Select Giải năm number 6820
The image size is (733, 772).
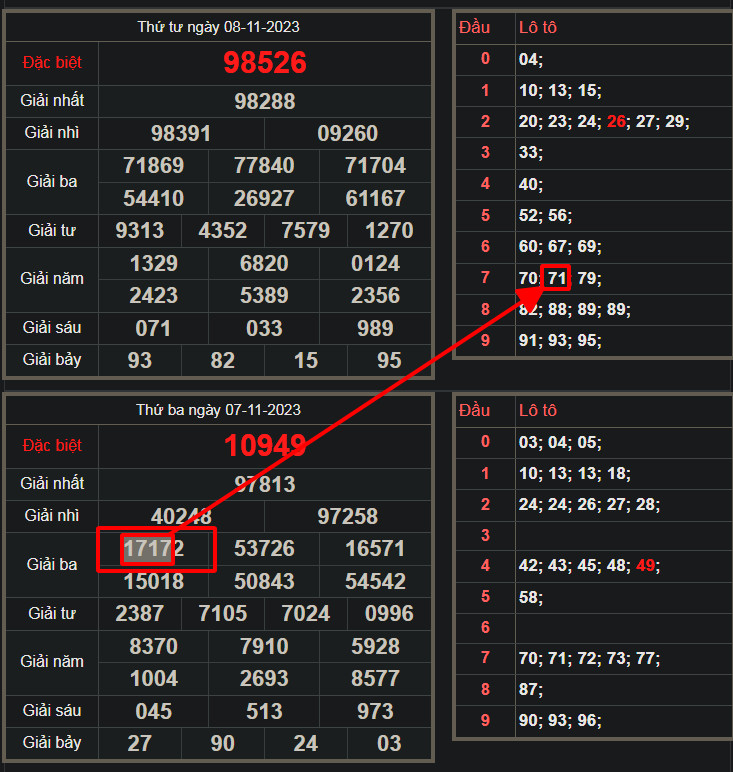tap(264, 264)
